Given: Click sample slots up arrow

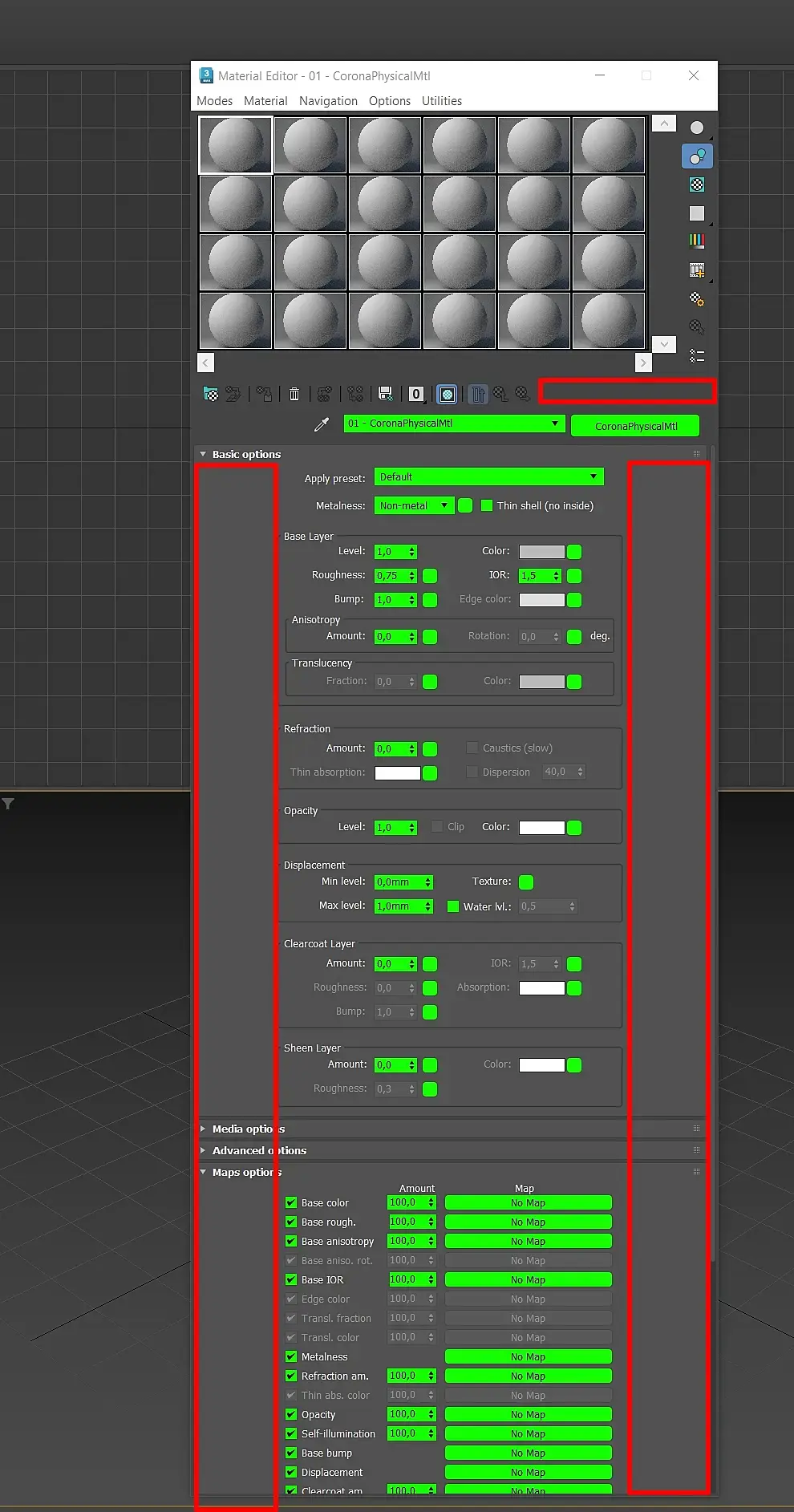Looking at the screenshot, I should click(x=664, y=124).
